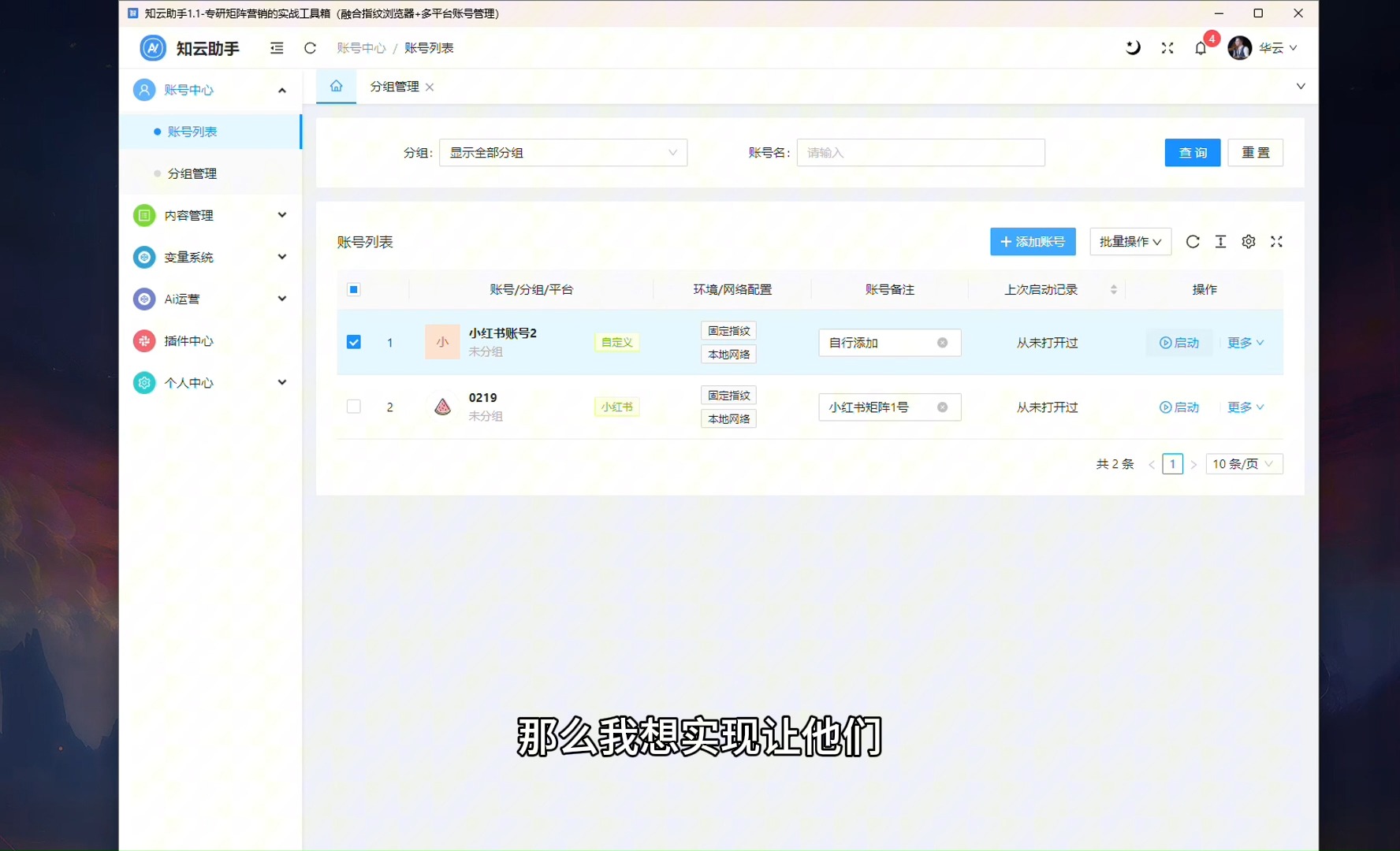
Task: Click 本地网络 tag for 0219
Action: [728, 419]
